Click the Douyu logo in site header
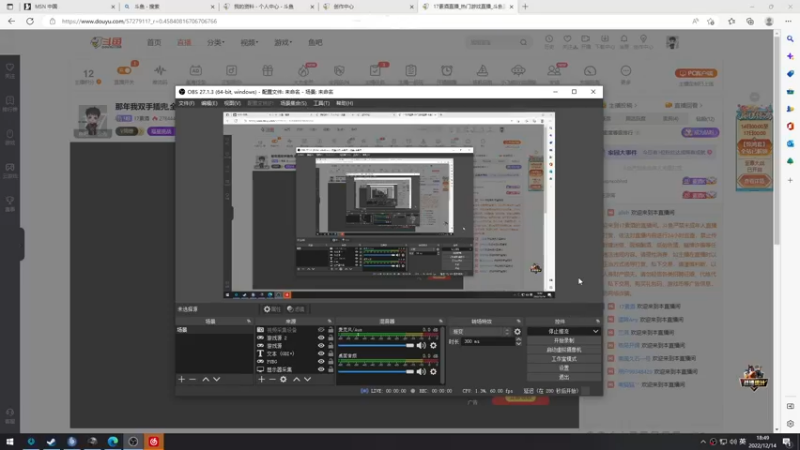Screen dimensions: 800x450 [106, 43]
